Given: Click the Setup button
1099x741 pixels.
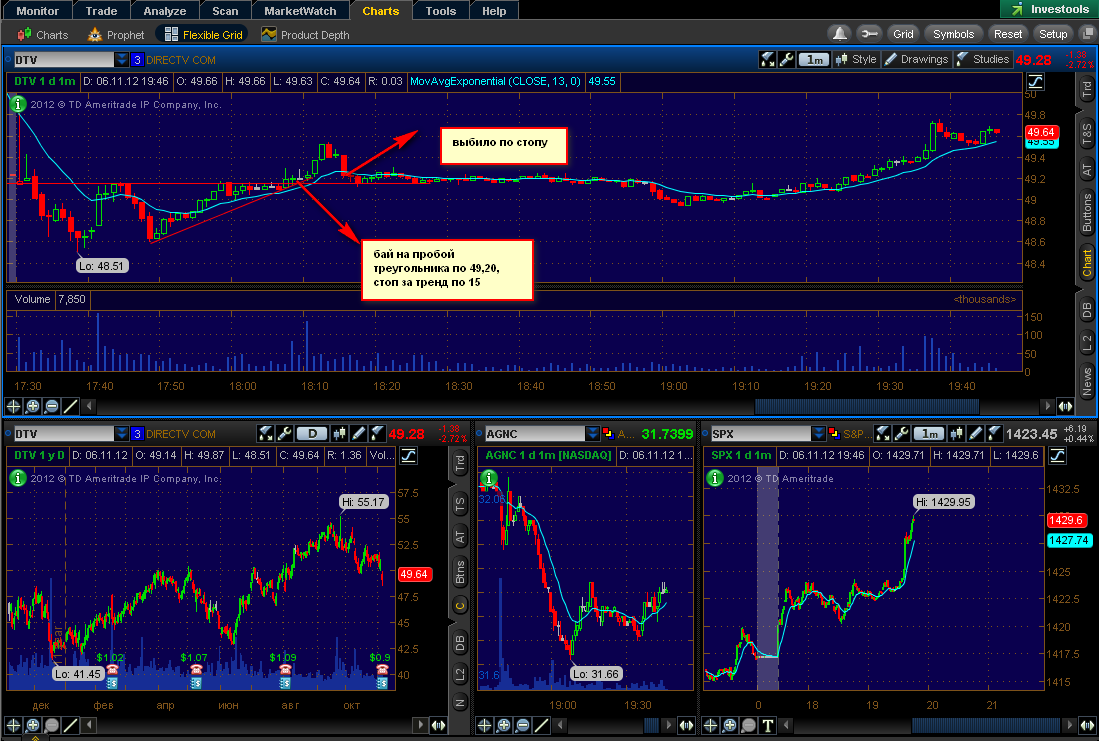Looking at the screenshot, I should 1053,34.
